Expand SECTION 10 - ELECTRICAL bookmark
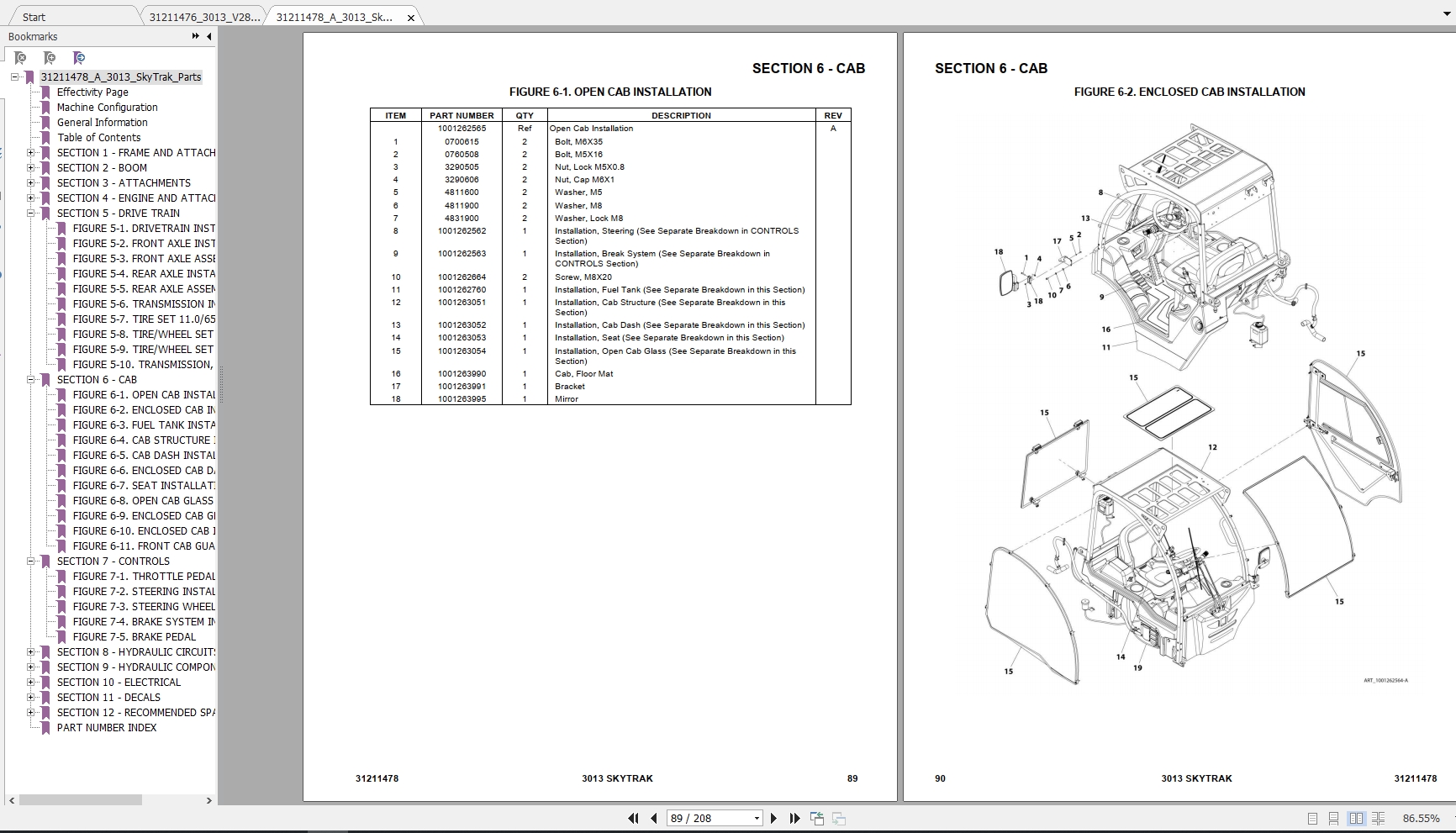This screenshot has height=833, width=1456. pyautogui.click(x=31, y=683)
